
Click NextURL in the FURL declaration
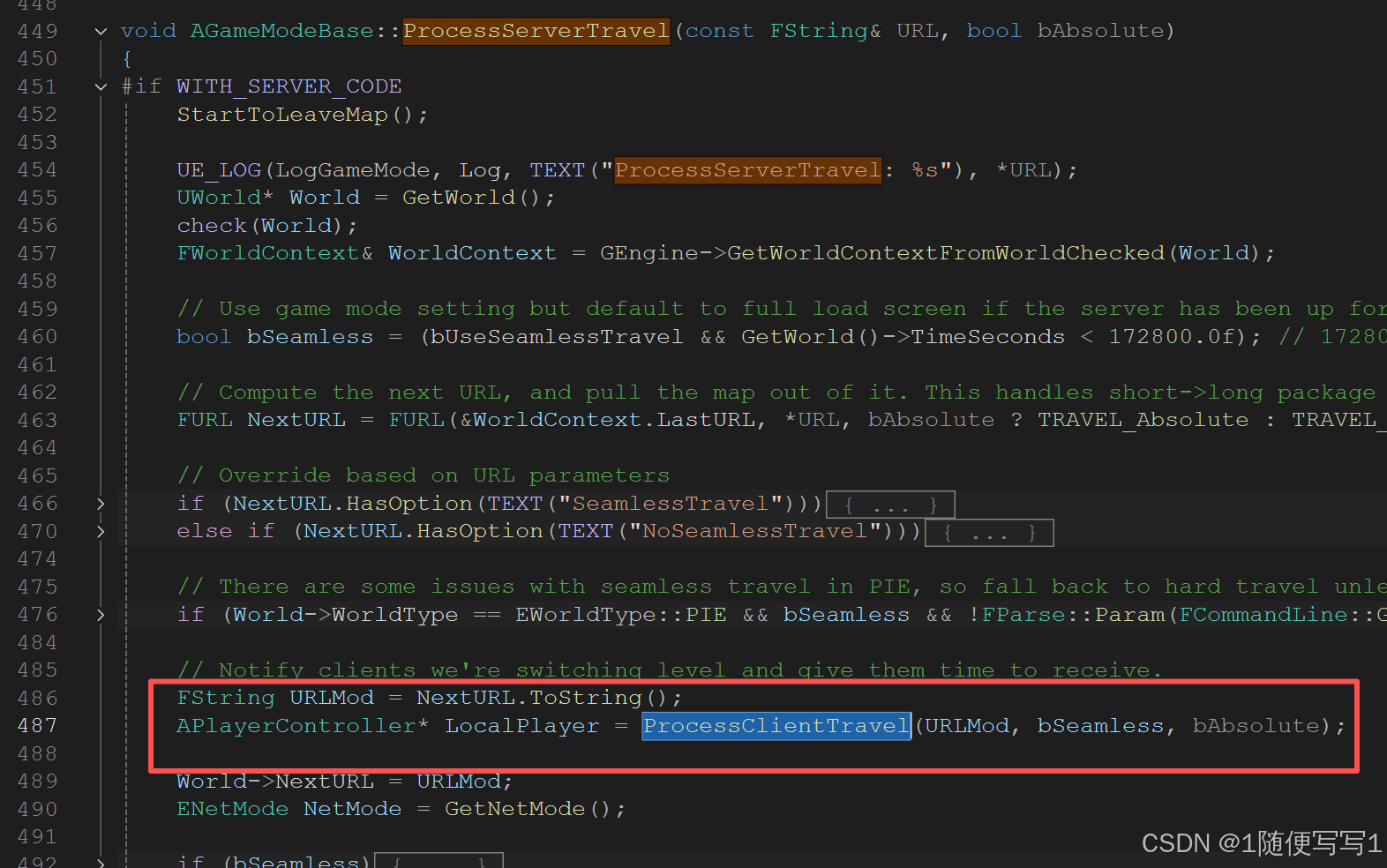coord(296,420)
